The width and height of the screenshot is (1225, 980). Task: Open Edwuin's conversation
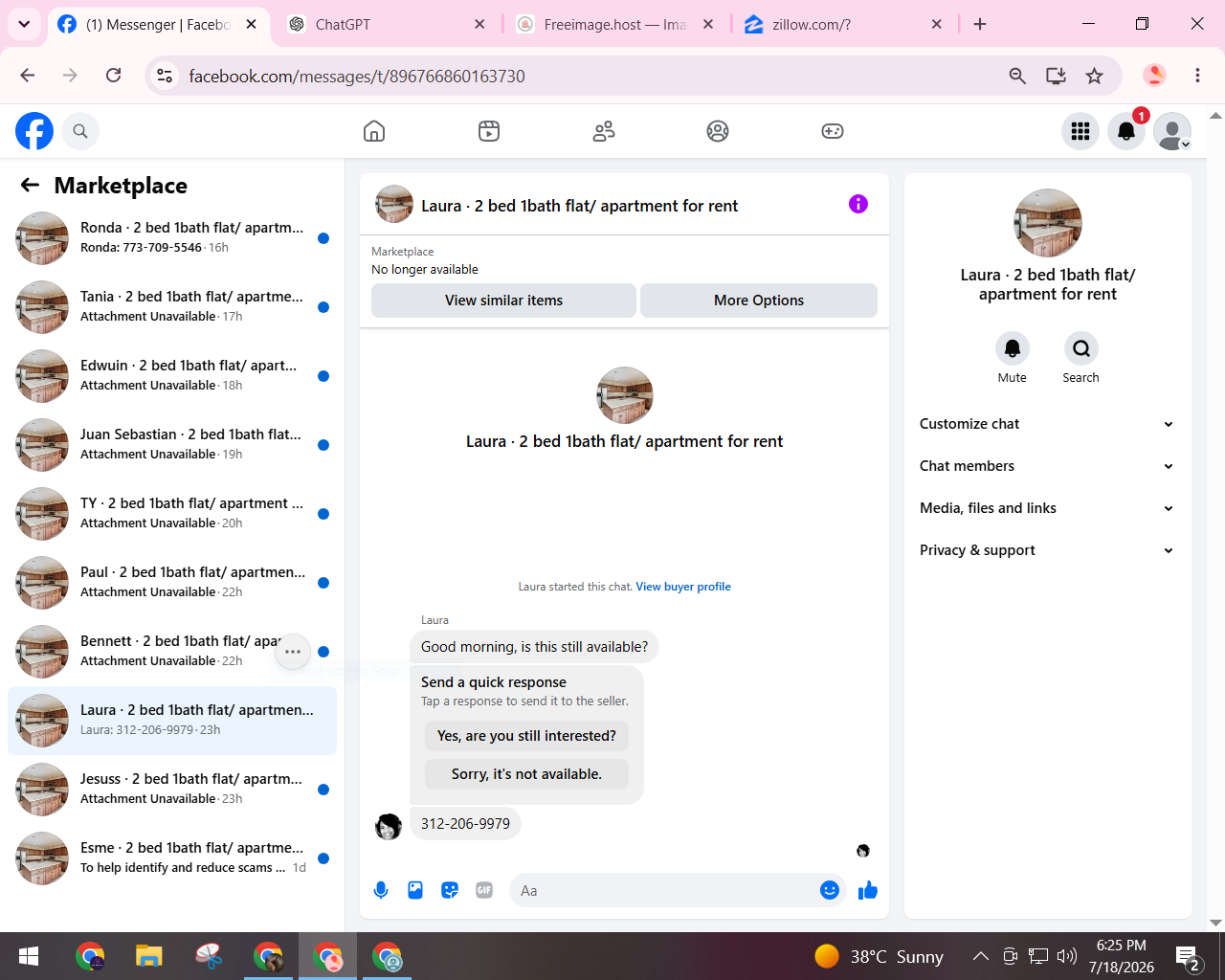click(172, 376)
